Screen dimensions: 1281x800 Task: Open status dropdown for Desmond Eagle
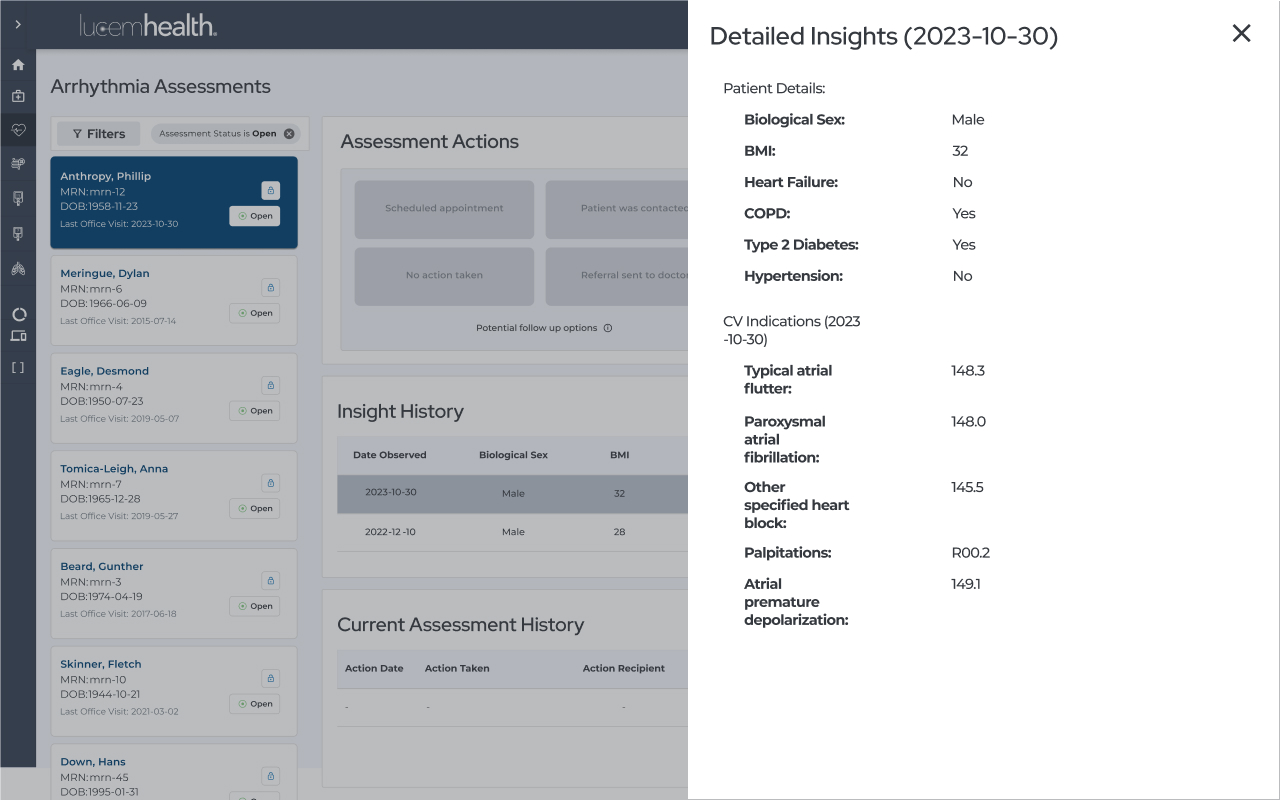tap(254, 411)
